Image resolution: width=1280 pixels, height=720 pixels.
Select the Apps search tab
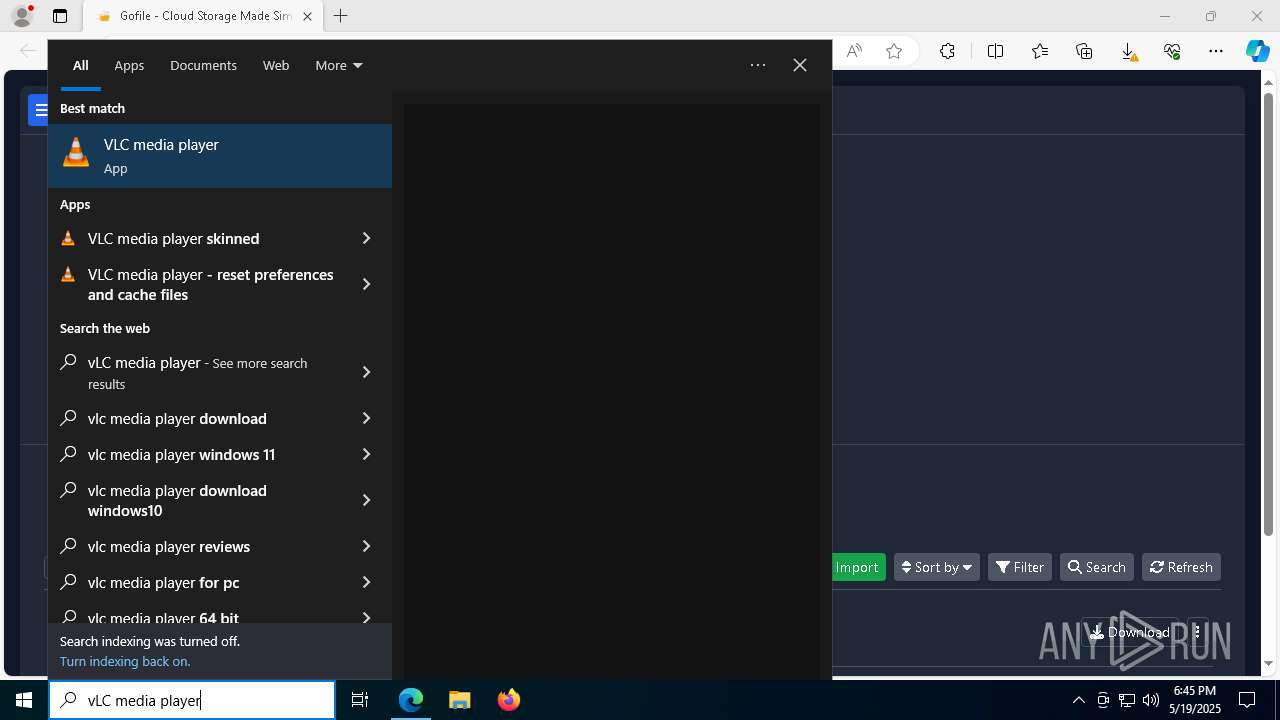(129, 65)
